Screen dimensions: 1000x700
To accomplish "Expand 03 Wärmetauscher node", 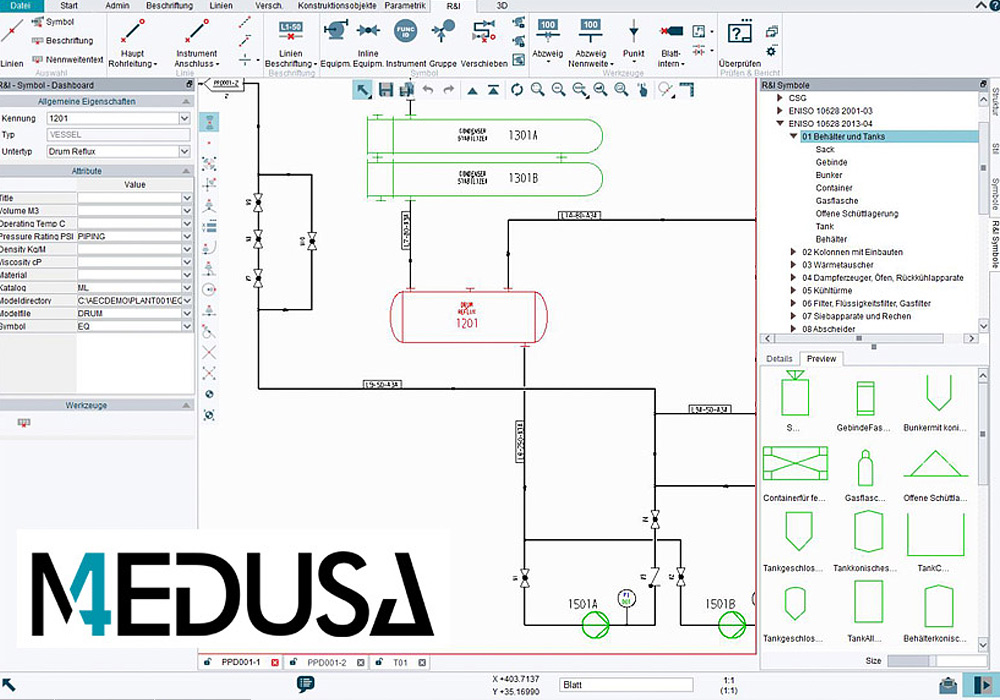I will pos(793,265).
